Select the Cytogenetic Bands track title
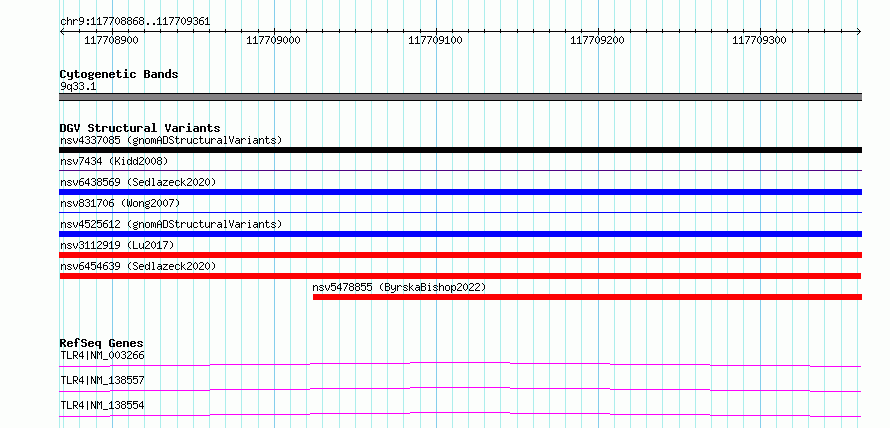This screenshot has width=890, height=428. [119, 74]
